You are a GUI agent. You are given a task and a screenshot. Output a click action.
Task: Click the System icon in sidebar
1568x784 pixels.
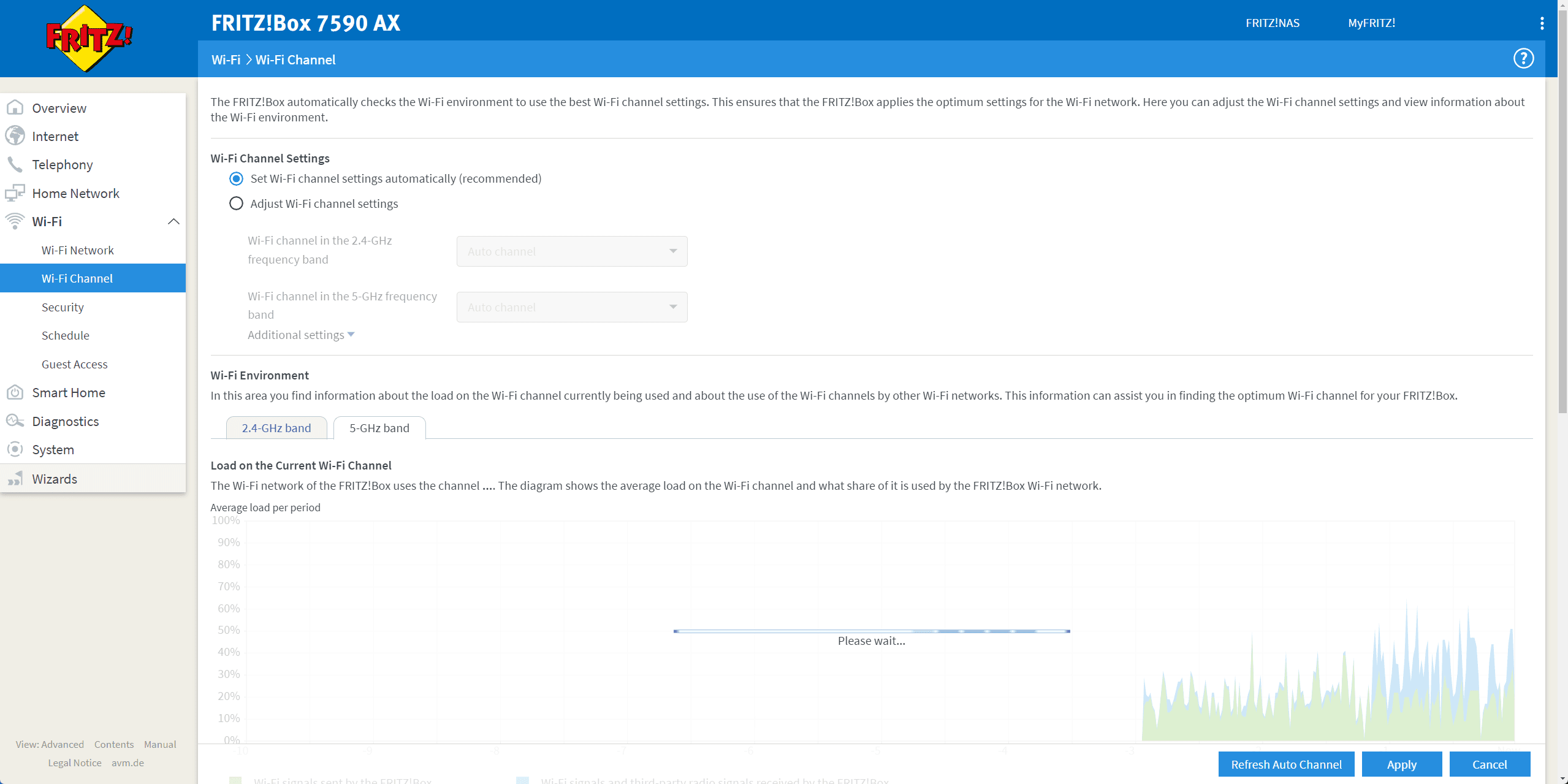pyautogui.click(x=15, y=449)
